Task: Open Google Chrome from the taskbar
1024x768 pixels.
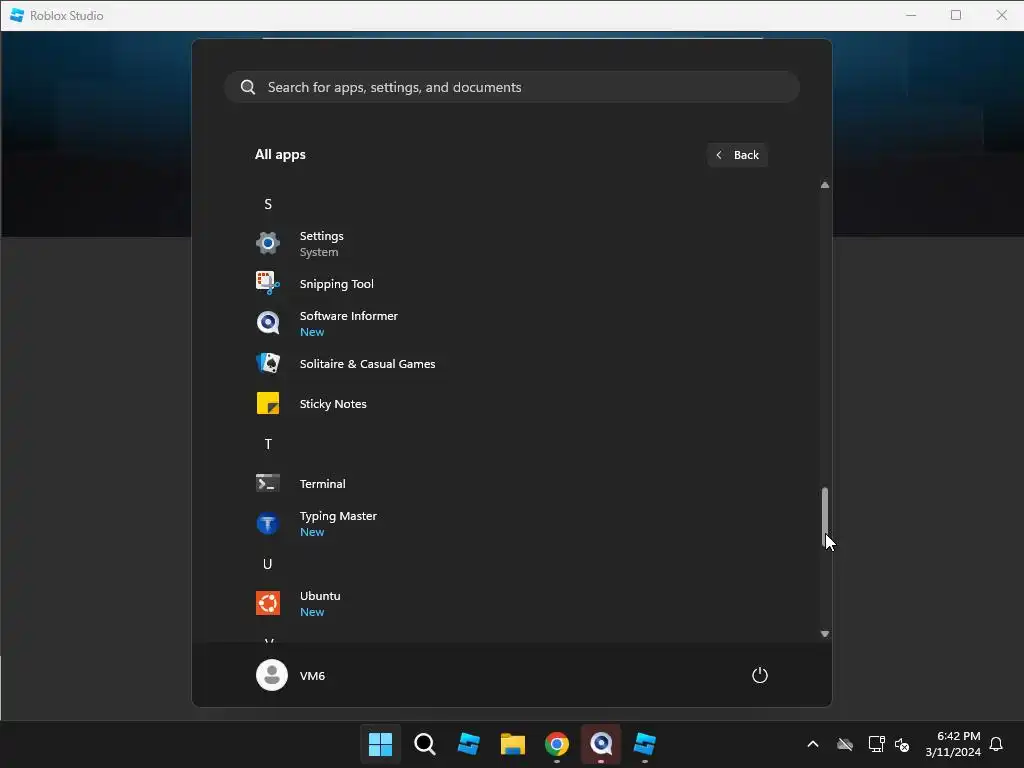Action: click(557, 744)
